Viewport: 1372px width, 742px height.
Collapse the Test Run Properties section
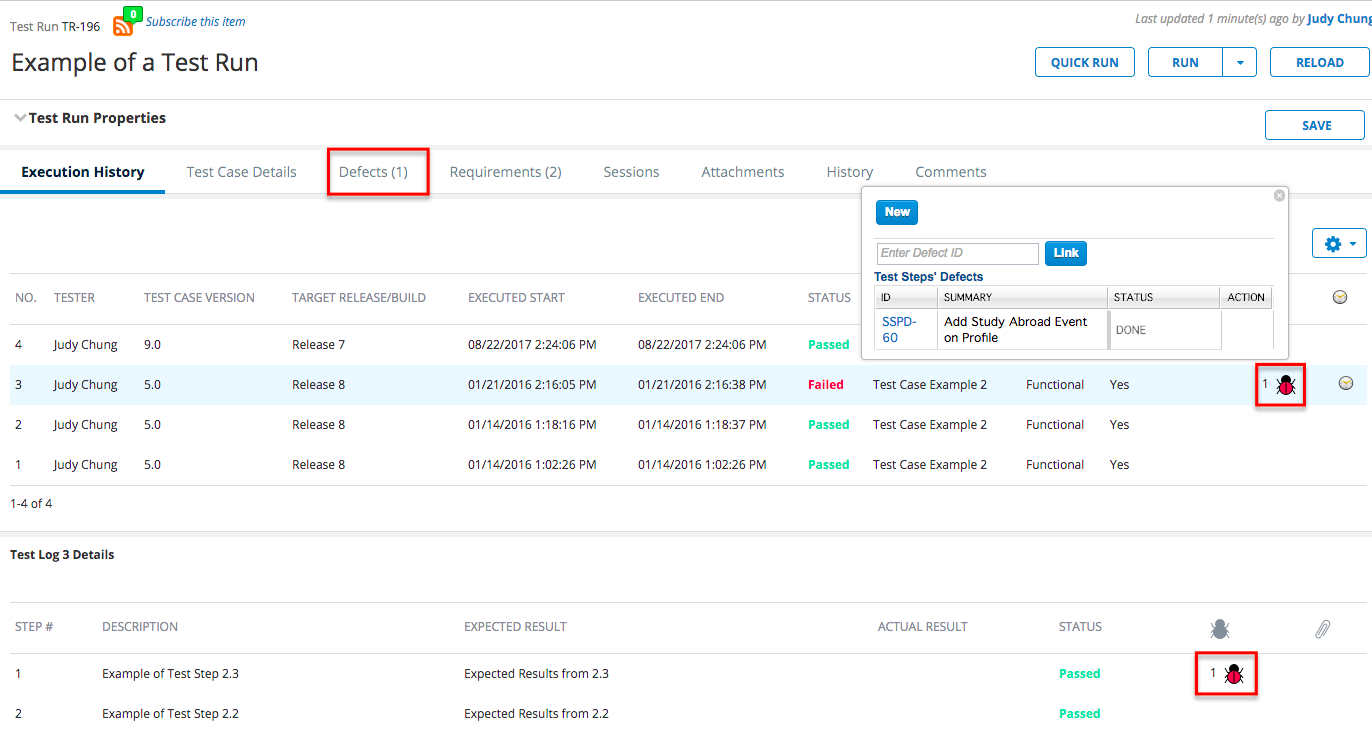click(x=20, y=118)
